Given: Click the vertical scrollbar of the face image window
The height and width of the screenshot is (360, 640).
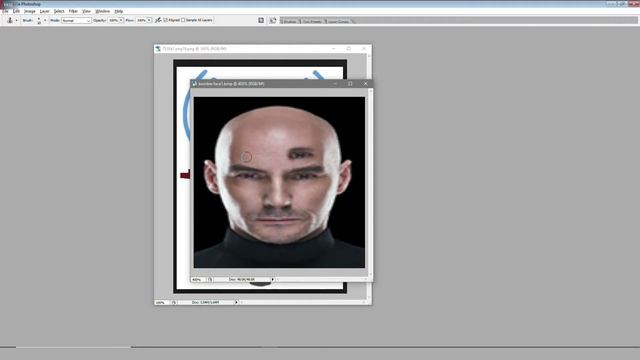Looking at the screenshot, I should (371, 183).
